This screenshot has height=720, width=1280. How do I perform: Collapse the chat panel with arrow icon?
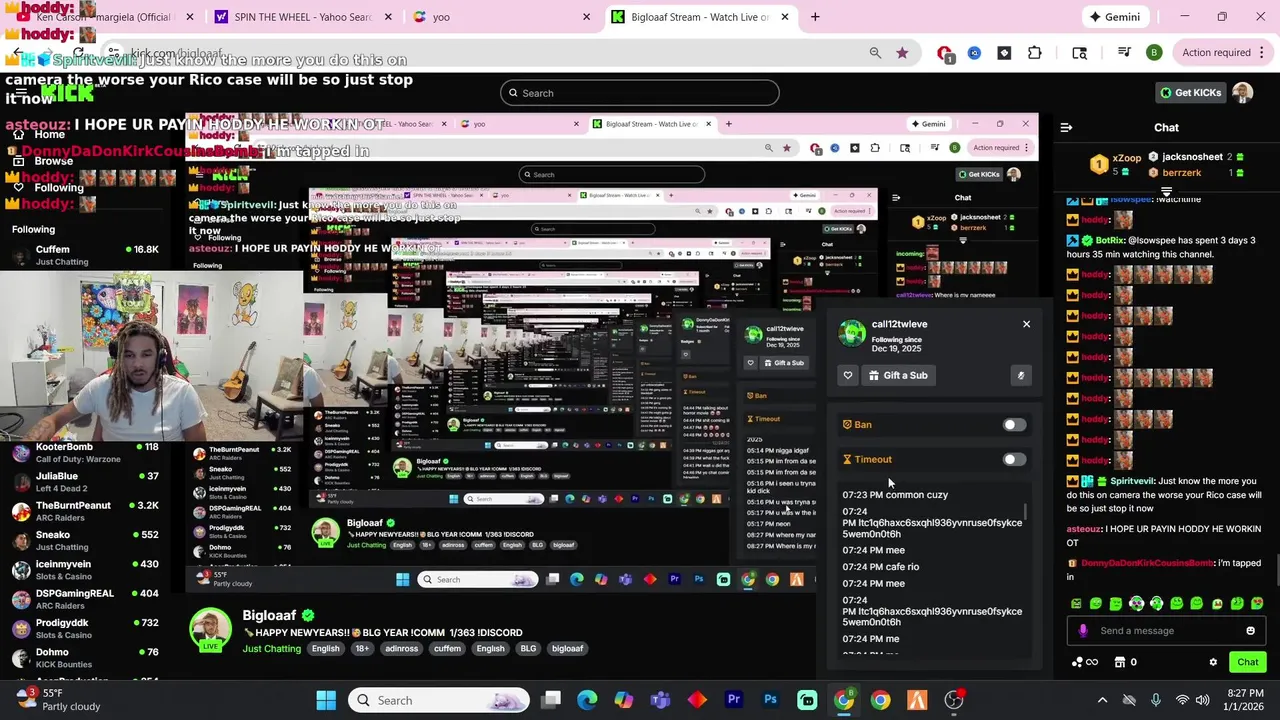(x=1066, y=128)
